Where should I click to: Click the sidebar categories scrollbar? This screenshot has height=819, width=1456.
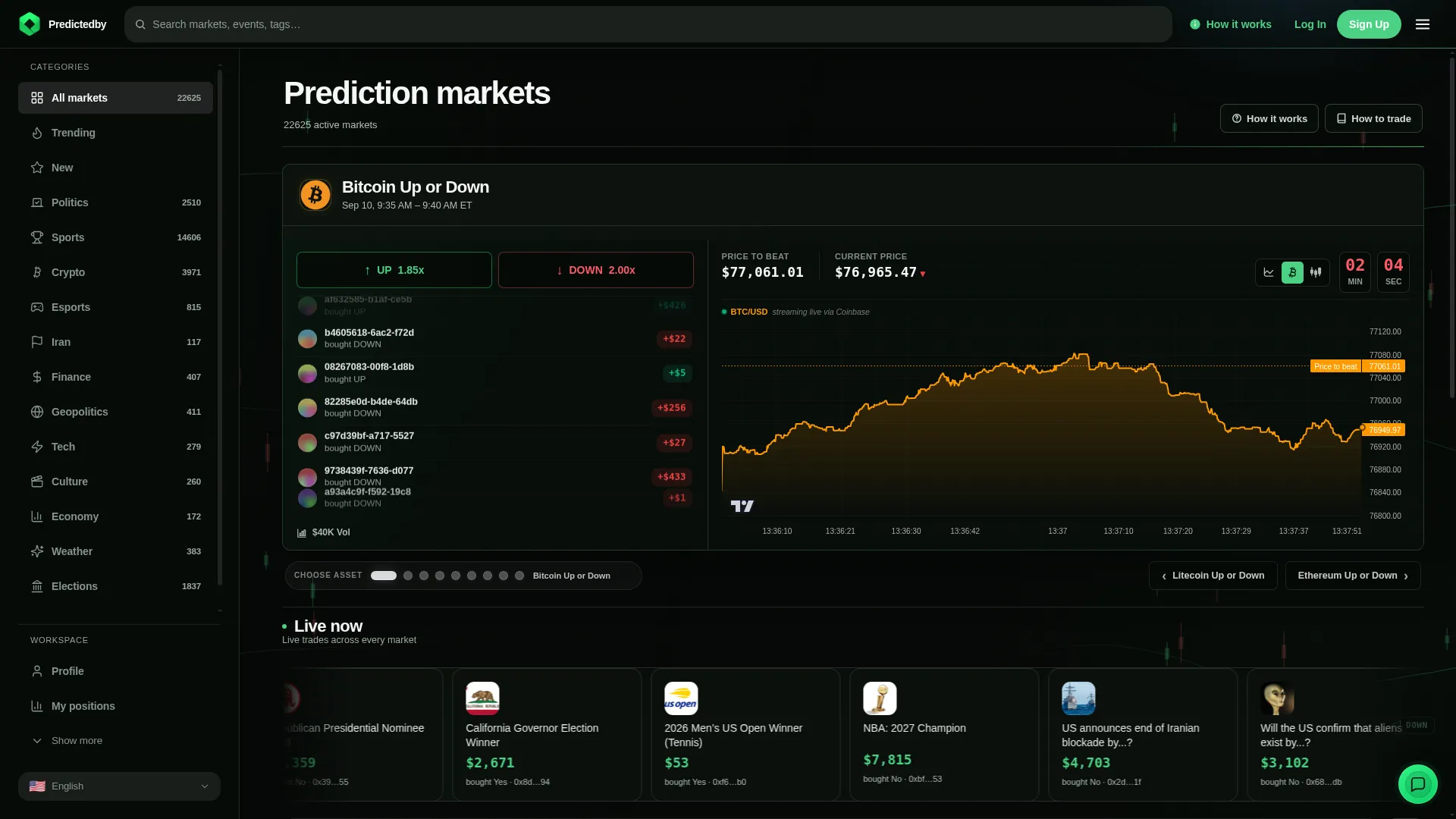click(x=220, y=328)
